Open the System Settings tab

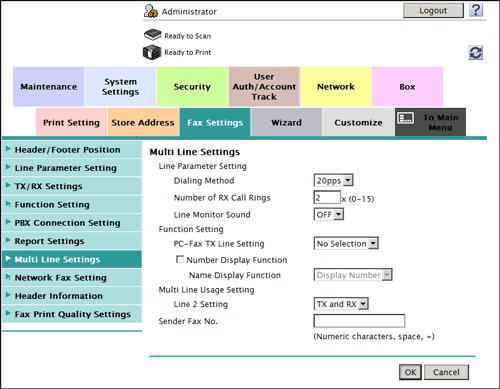coord(120,87)
